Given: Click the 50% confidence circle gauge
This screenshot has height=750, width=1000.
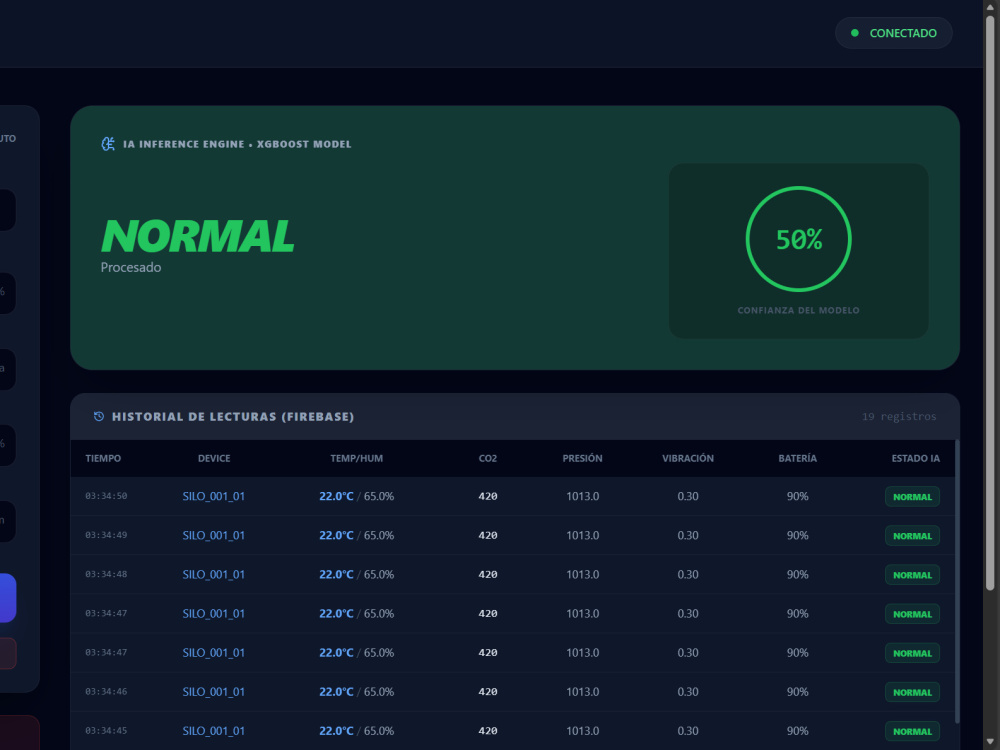Looking at the screenshot, I should click(x=798, y=239).
